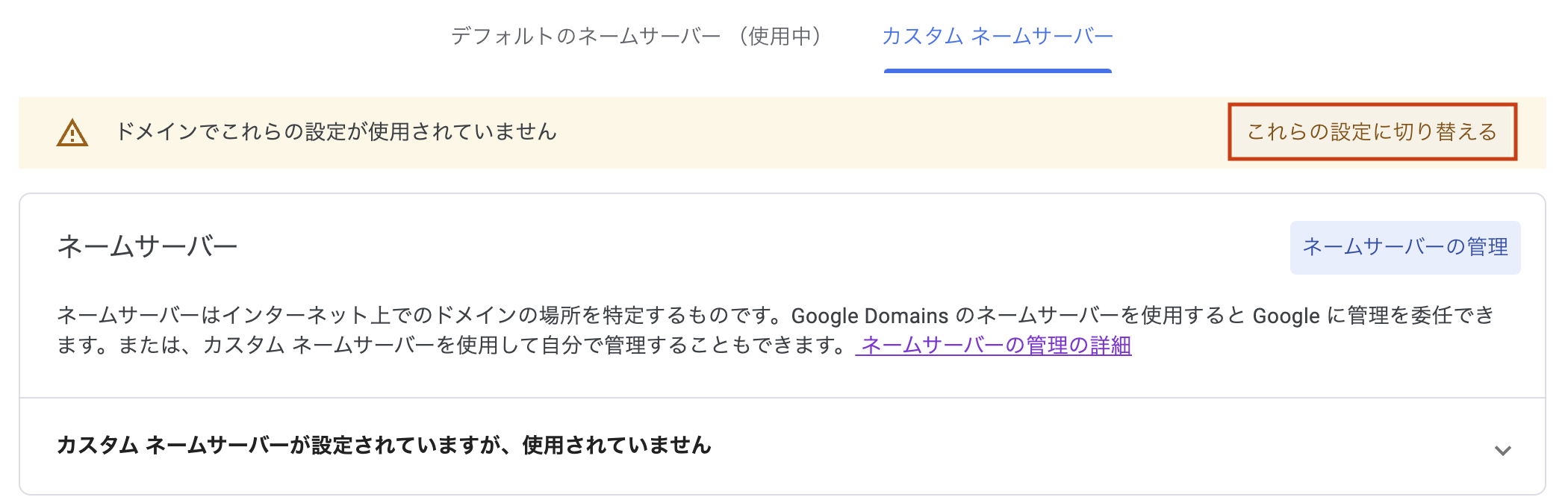Select the カスタム ネームサーバー tab
The width and height of the screenshot is (1568, 503).
click(x=997, y=37)
